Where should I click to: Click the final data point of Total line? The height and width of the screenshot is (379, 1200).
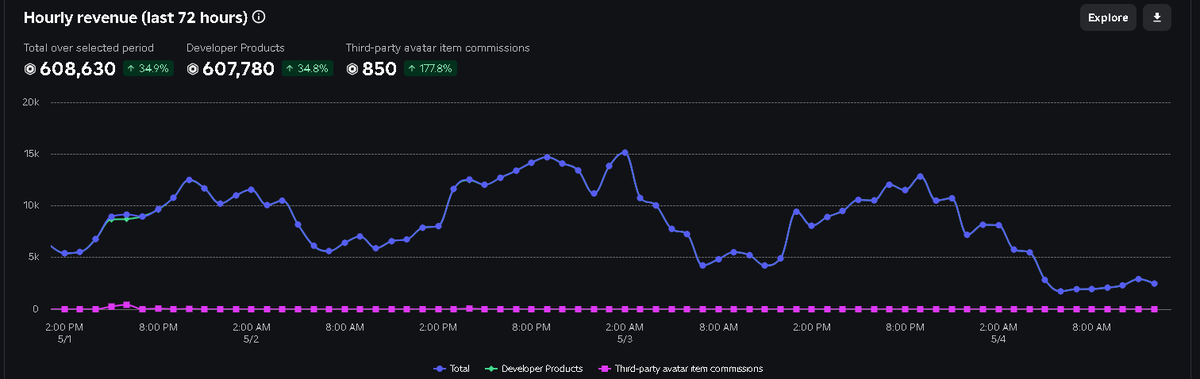pyautogui.click(x=1154, y=284)
